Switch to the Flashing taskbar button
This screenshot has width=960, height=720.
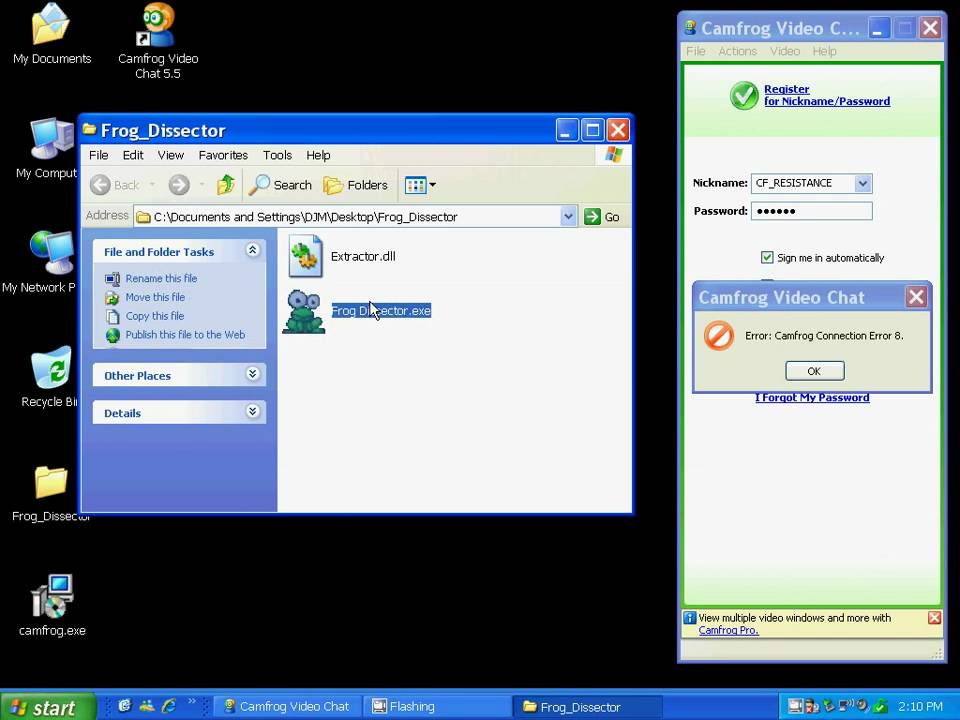(x=437, y=707)
